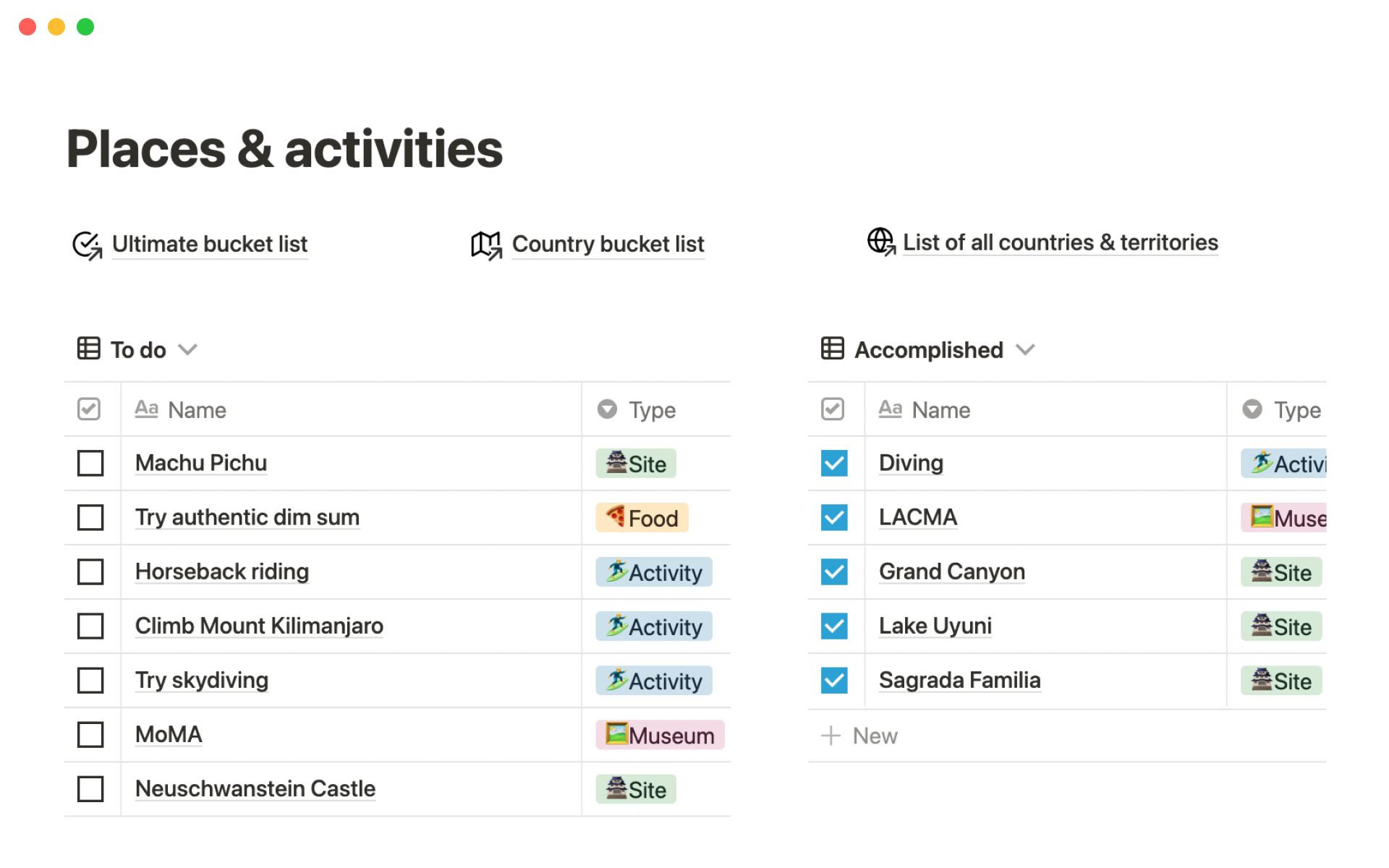
Task: Click the plus icon beside New
Action: [831, 736]
